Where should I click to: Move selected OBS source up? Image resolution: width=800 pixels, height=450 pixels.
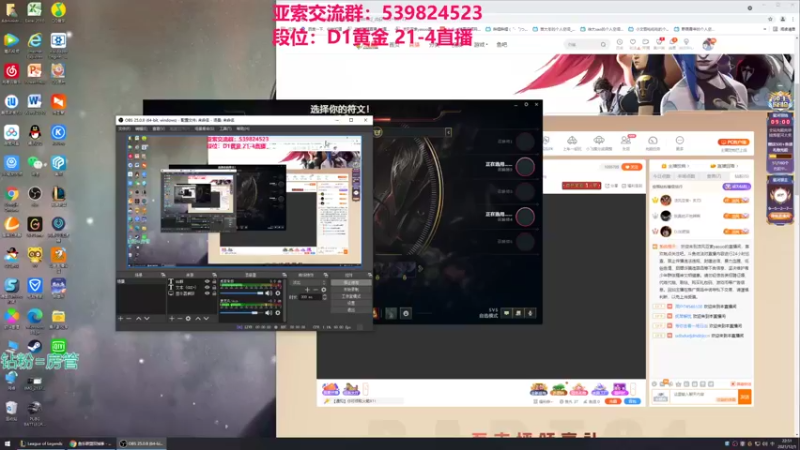click(x=198, y=318)
